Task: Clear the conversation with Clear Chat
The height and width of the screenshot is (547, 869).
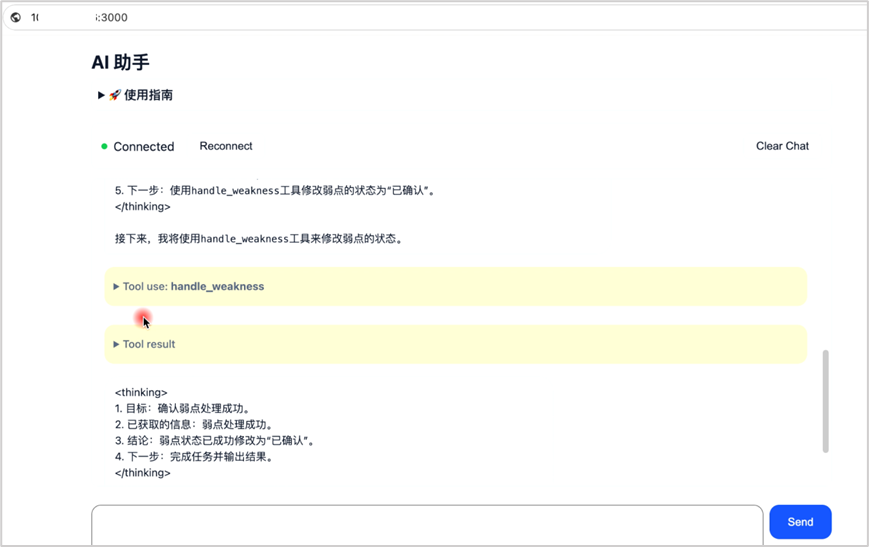Action: (x=782, y=146)
